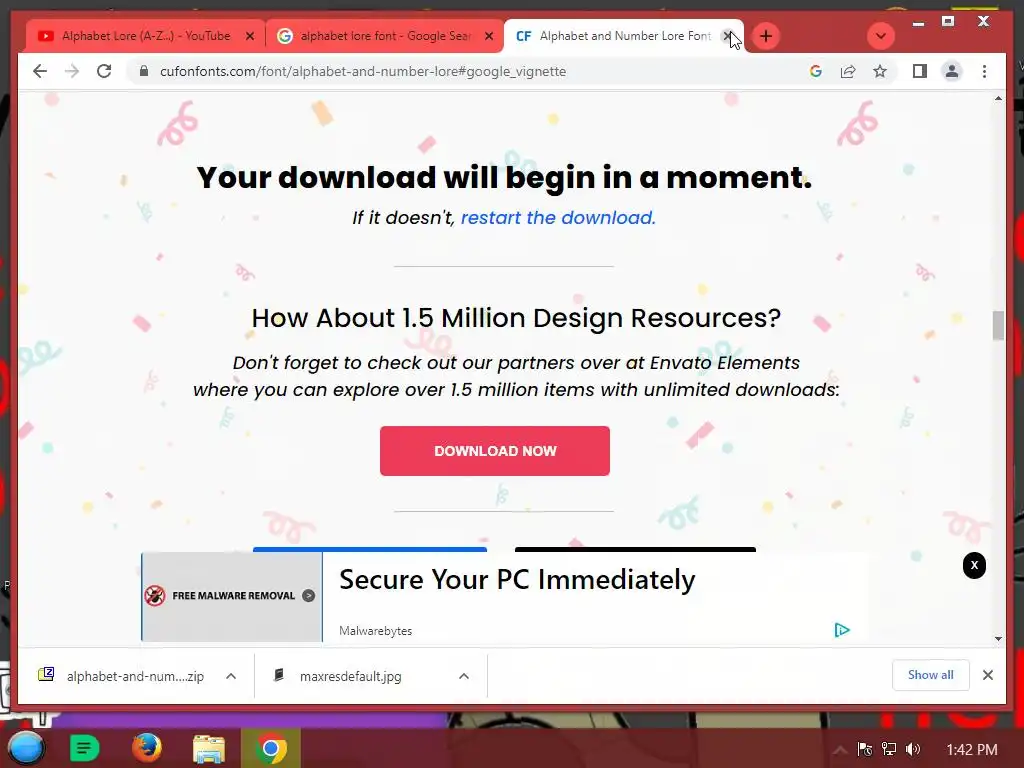This screenshot has width=1024, height=768.
Task: Dismiss the Malwarebytes ad with X
Action: coord(974,566)
